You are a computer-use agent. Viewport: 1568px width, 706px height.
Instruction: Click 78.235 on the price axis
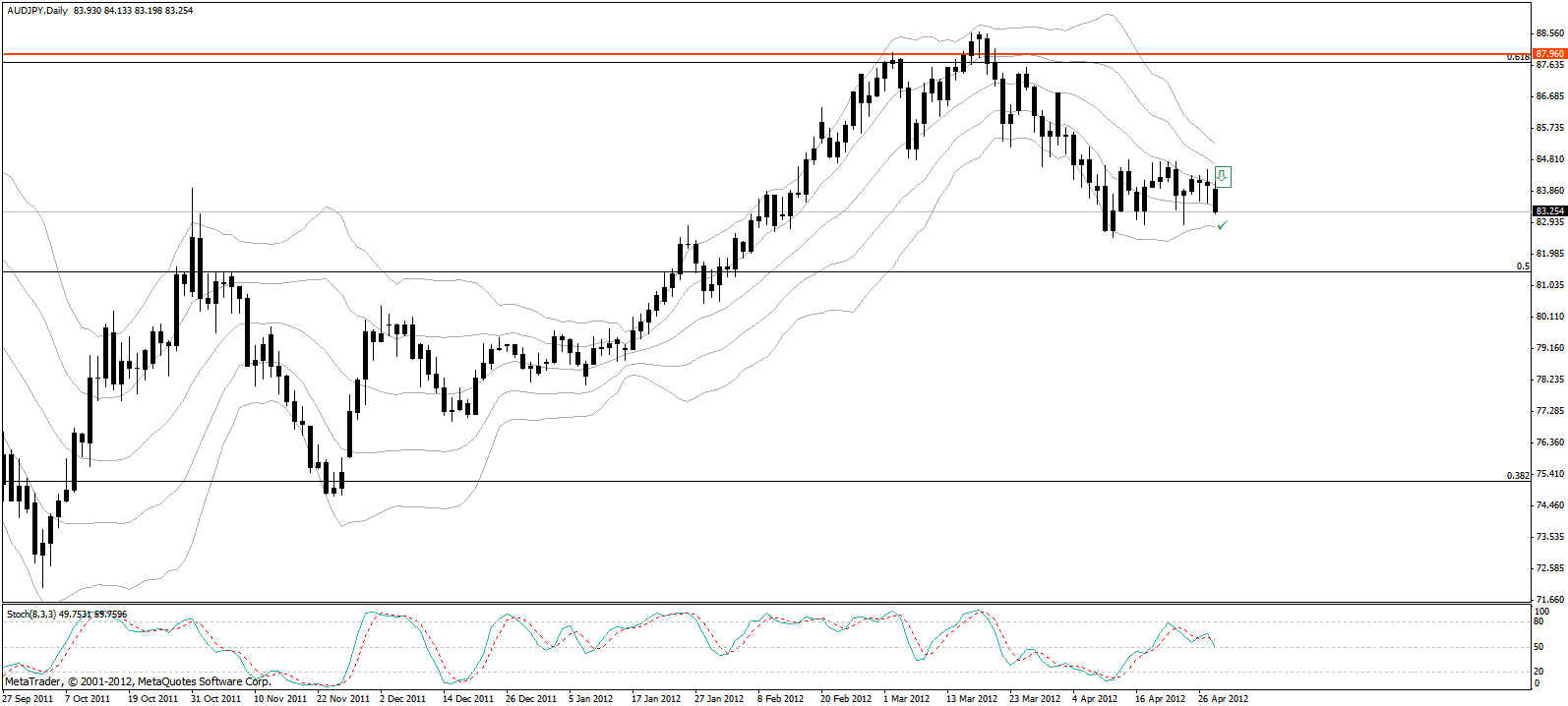(x=1550, y=380)
